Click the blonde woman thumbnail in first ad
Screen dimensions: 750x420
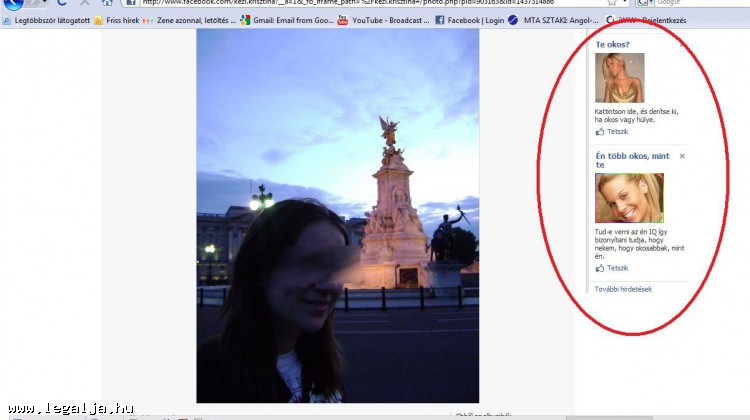pos(619,77)
